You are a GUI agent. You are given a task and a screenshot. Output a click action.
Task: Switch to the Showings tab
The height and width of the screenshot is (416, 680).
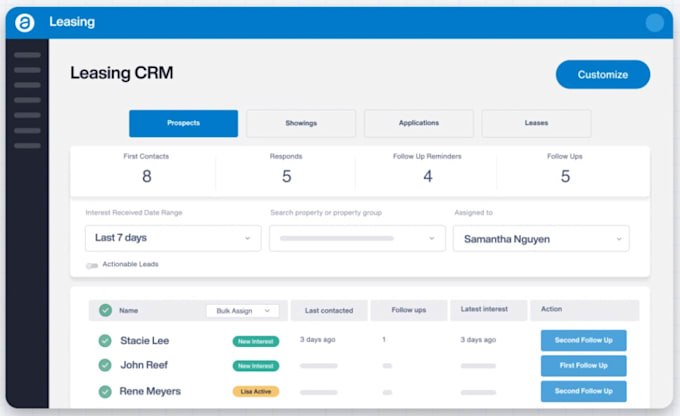pos(301,123)
